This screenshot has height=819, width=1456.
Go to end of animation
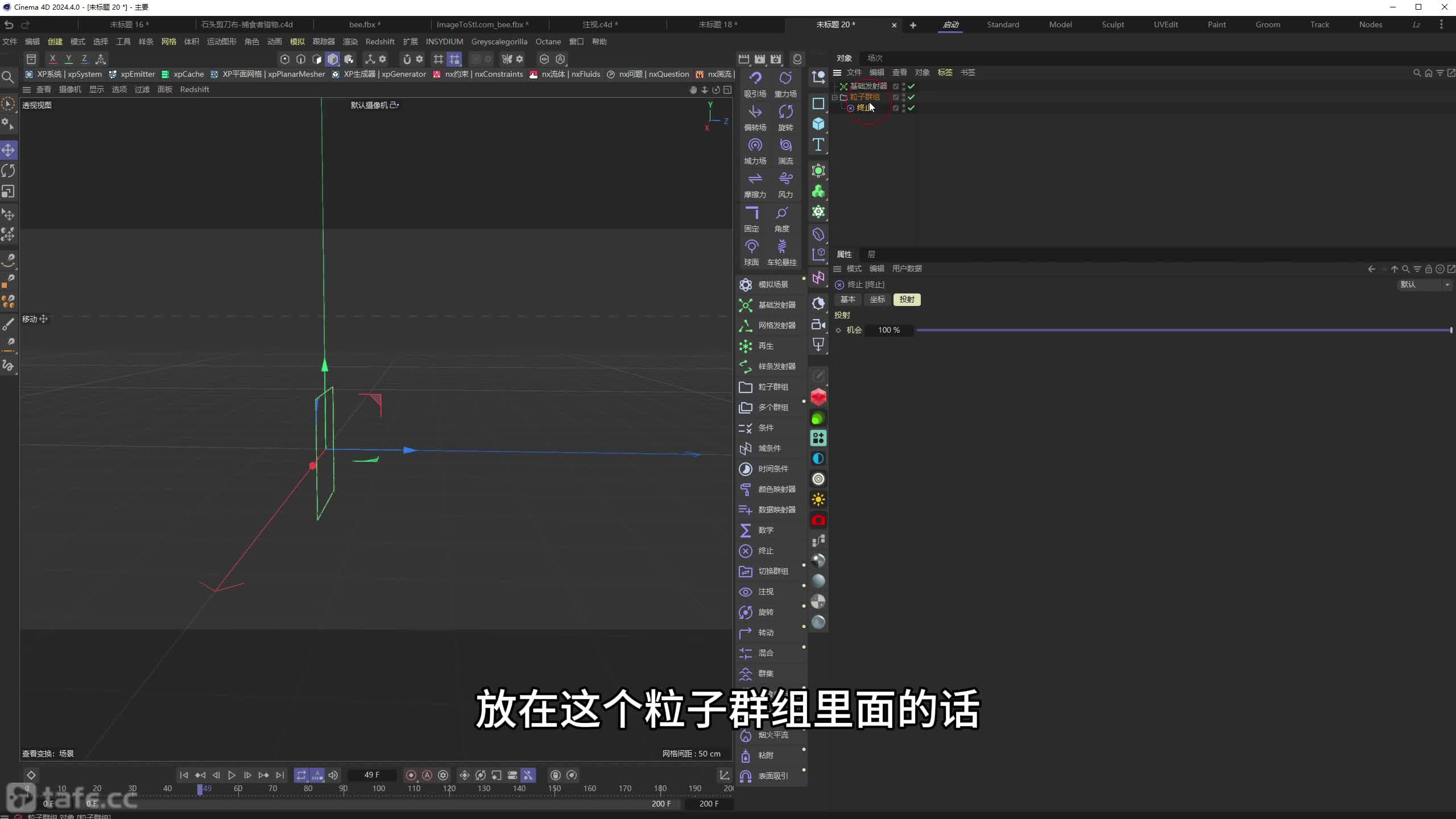[280, 775]
